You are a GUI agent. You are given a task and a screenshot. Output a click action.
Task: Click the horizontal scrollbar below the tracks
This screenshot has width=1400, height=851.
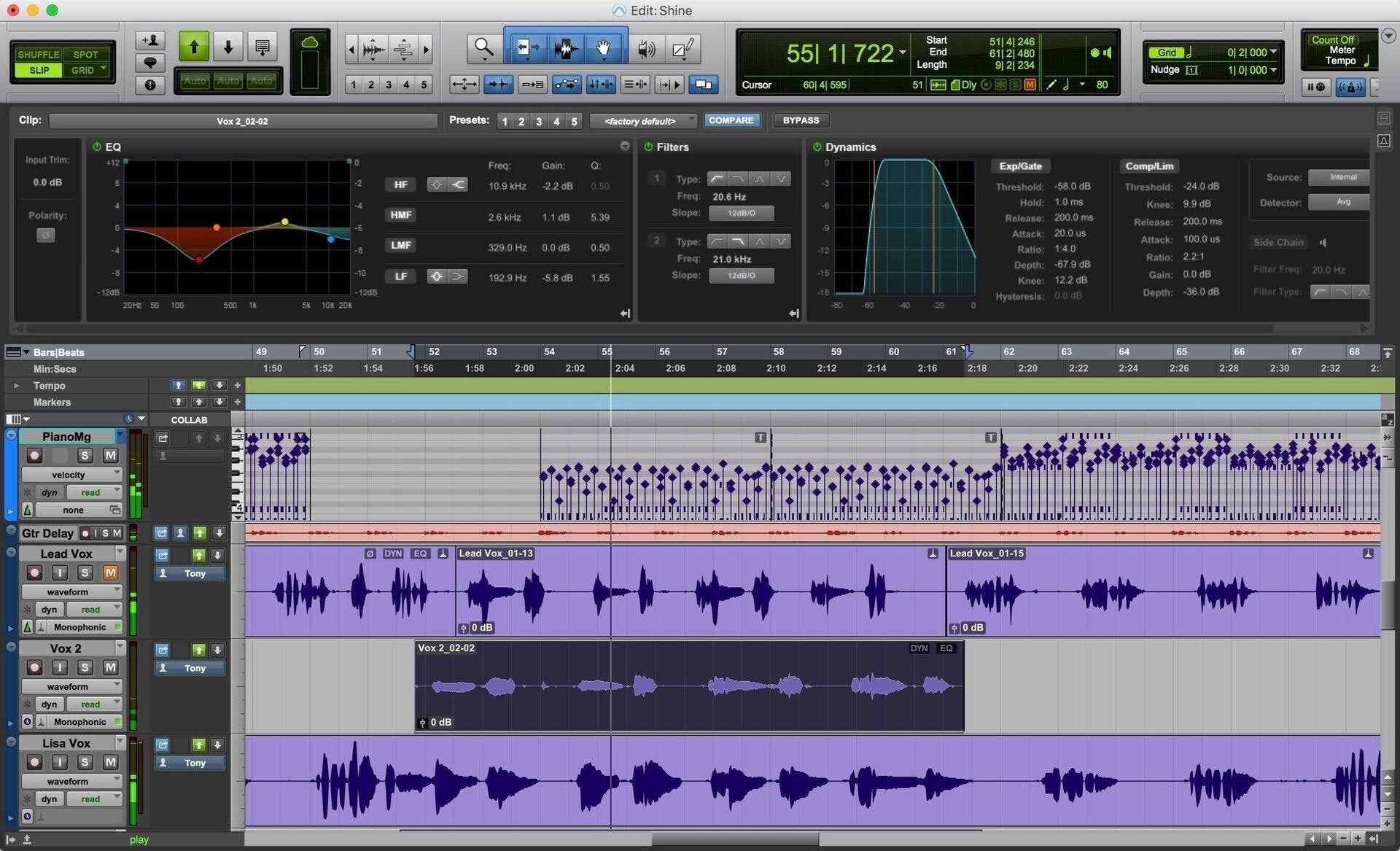(x=735, y=839)
